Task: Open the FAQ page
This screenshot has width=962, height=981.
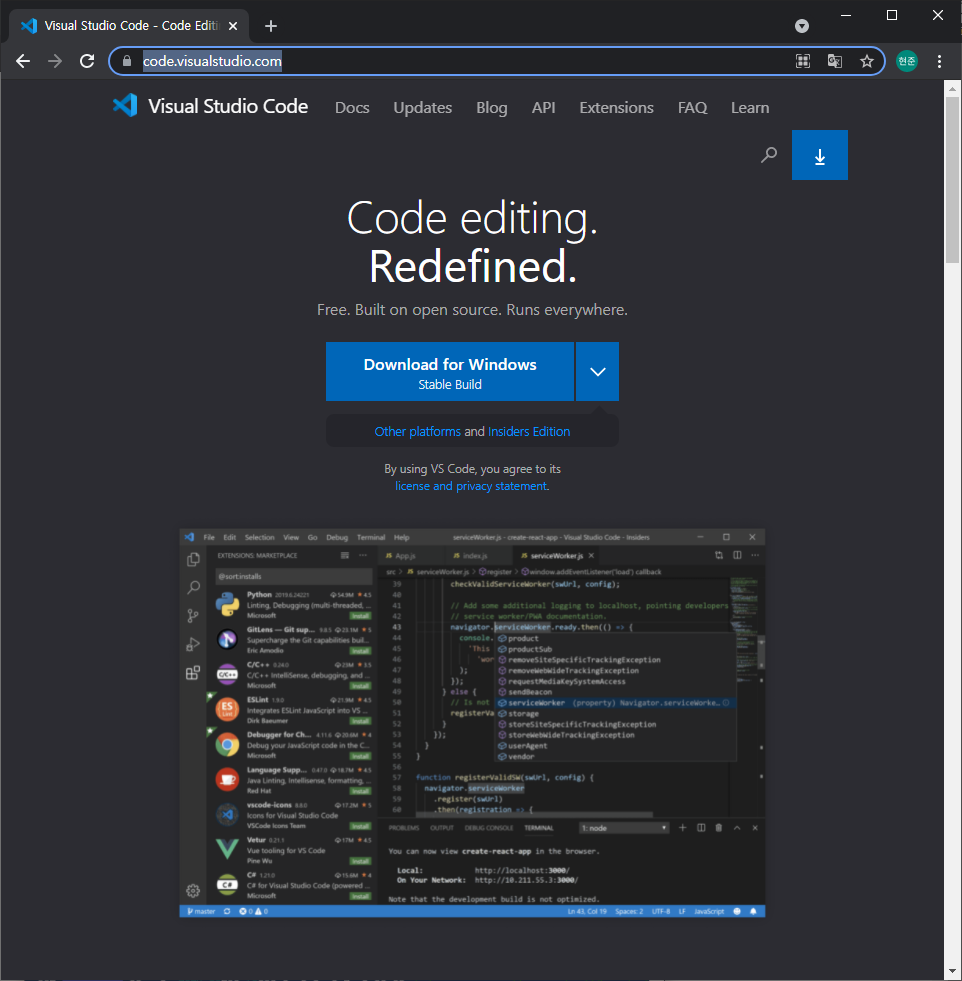Action: pos(692,108)
